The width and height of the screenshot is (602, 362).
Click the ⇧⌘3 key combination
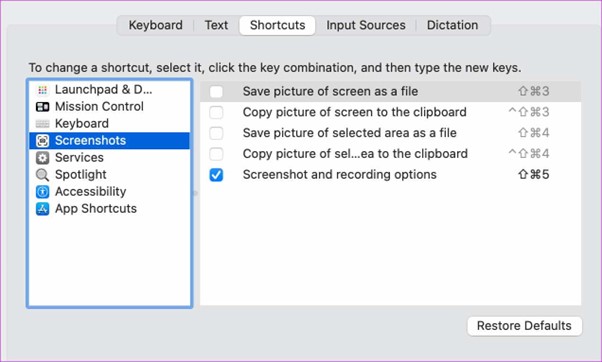534,91
